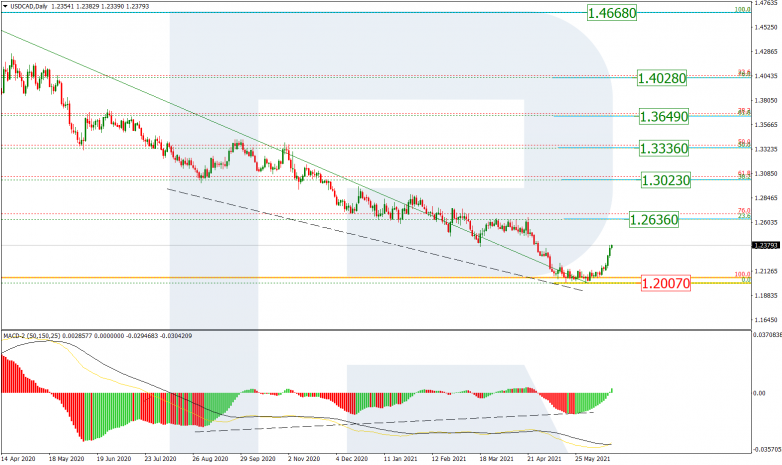The image size is (782, 465).
Task: Click the 1.46680 Fibonacci level label
Action: [612, 13]
